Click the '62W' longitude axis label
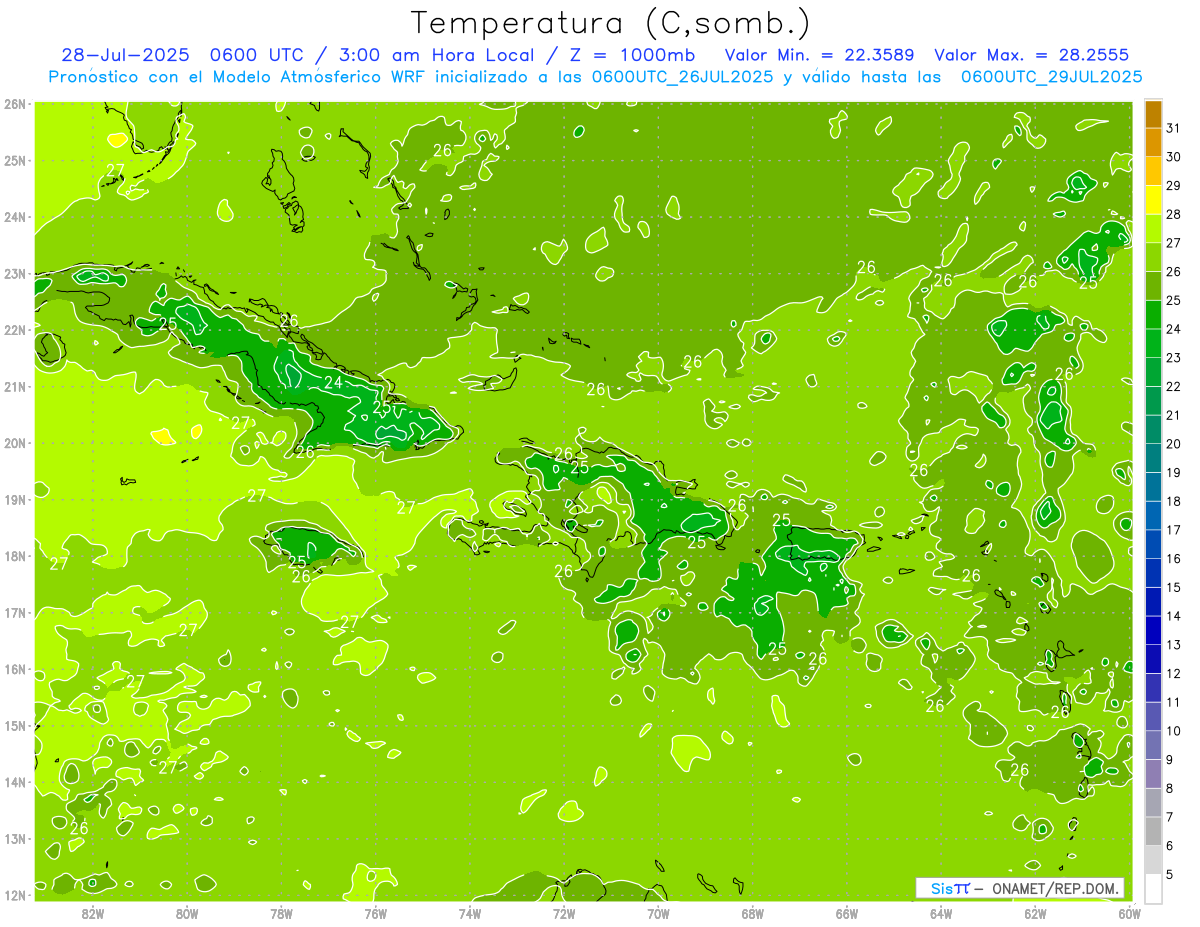Image resolution: width=1200 pixels, height=927 pixels. (1035, 914)
